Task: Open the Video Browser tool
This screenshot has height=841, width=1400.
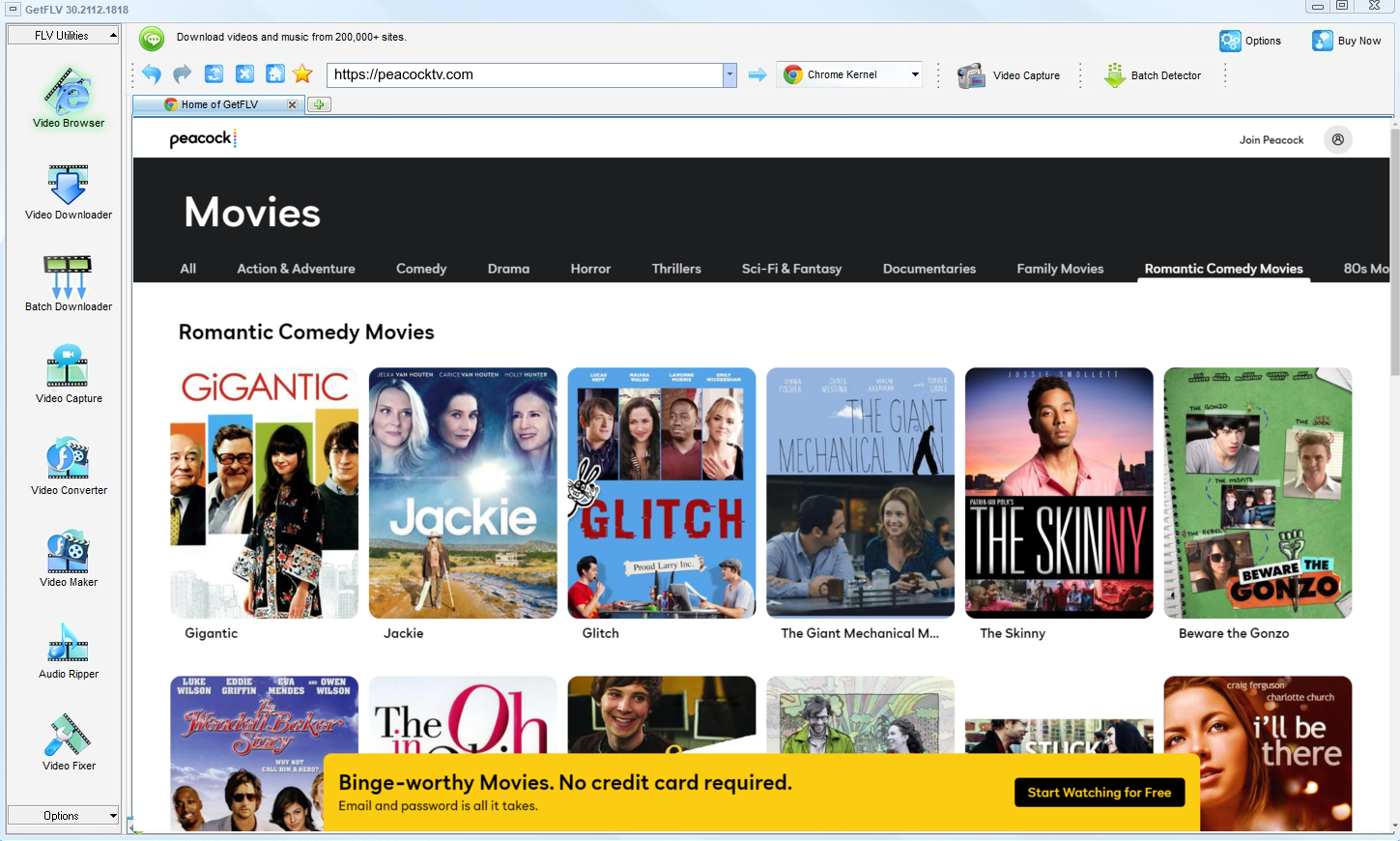Action: pos(68,98)
